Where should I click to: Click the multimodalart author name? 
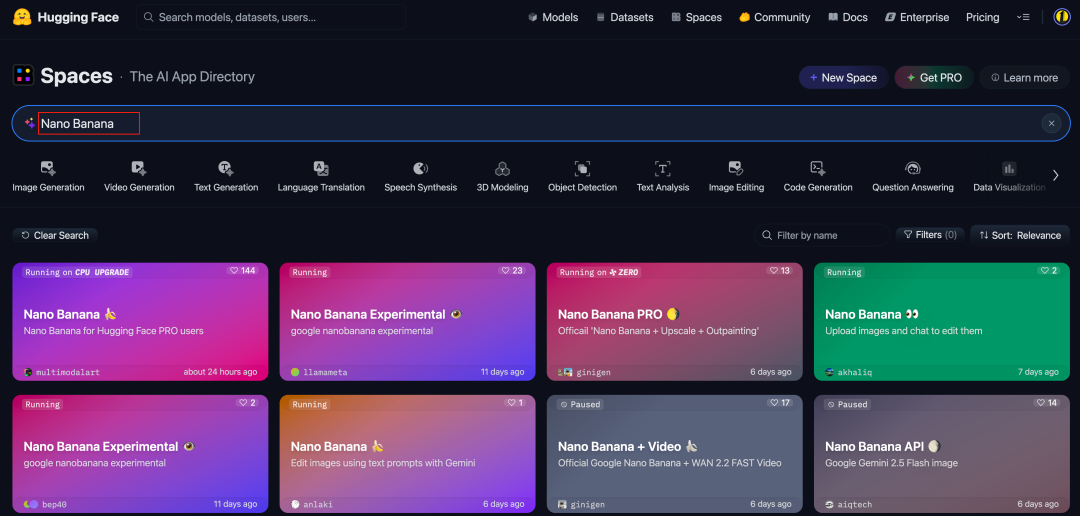(x=68, y=372)
